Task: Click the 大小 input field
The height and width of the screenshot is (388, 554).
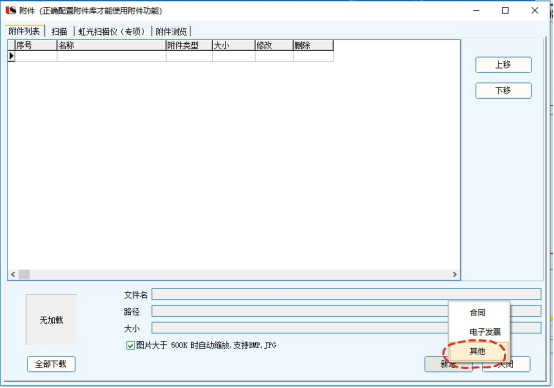Action: (x=300, y=328)
